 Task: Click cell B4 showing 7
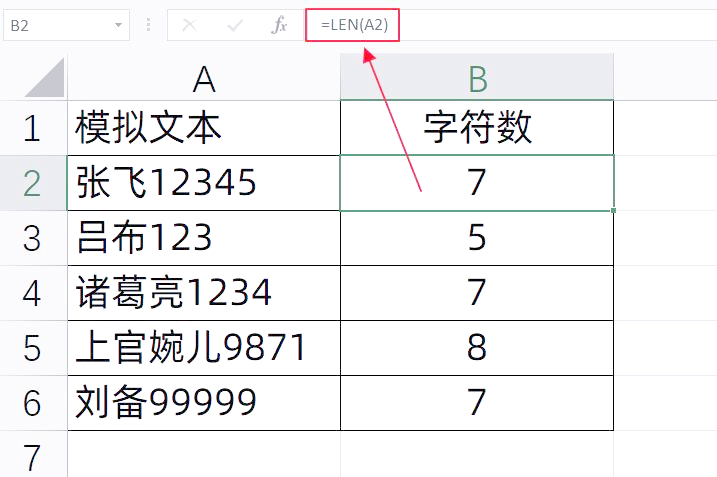point(477,293)
